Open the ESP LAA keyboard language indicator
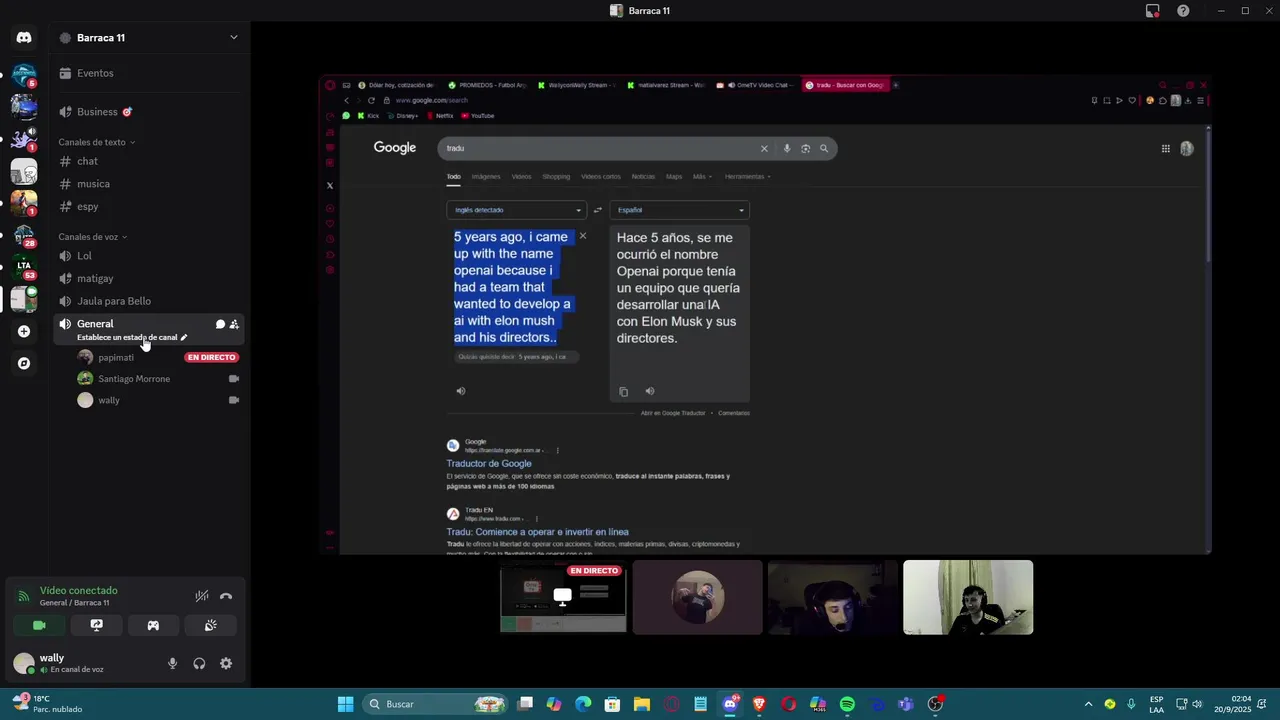The width and height of the screenshot is (1280, 720). click(1156, 704)
